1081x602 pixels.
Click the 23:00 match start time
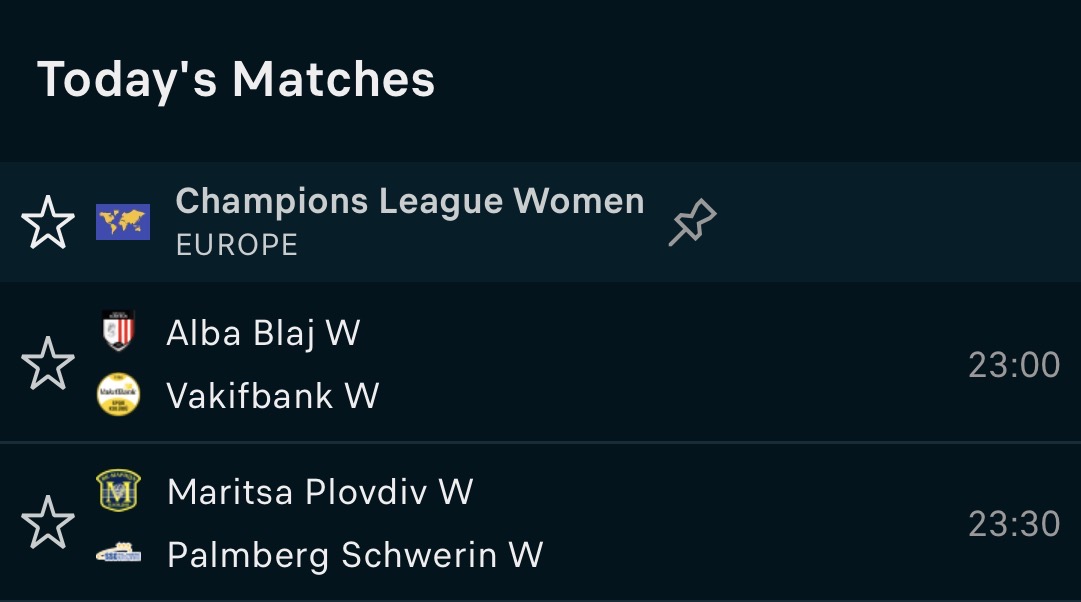click(x=1013, y=365)
